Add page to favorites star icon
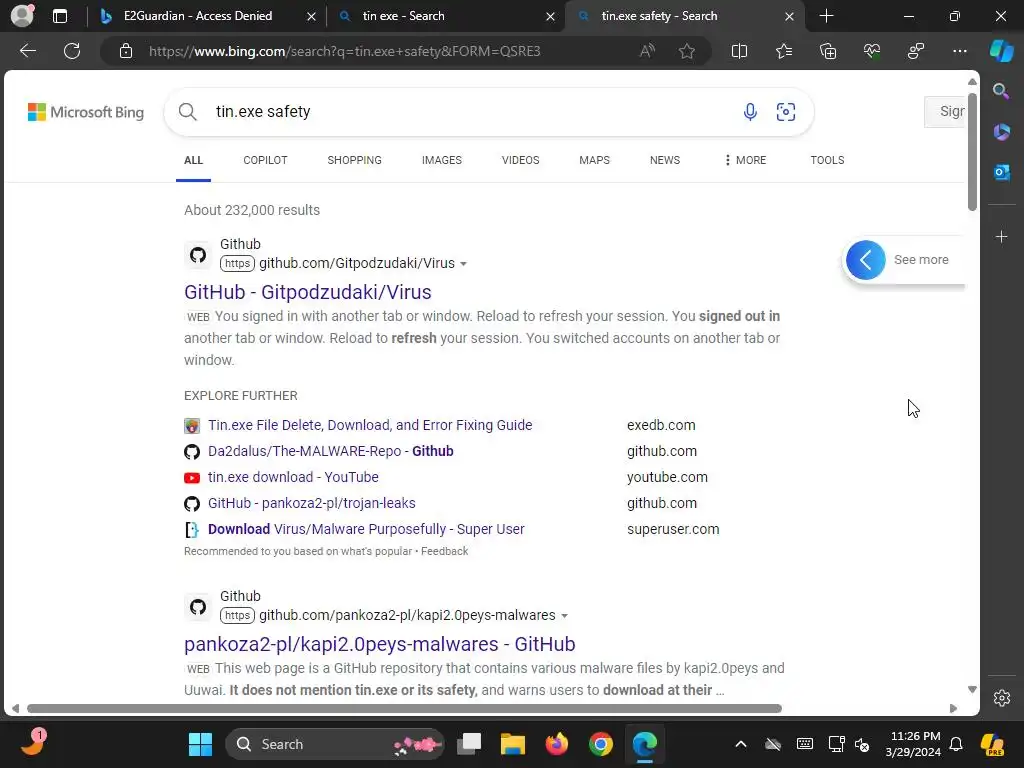This screenshot has height=768, width=1024. [x=686, y=51]
